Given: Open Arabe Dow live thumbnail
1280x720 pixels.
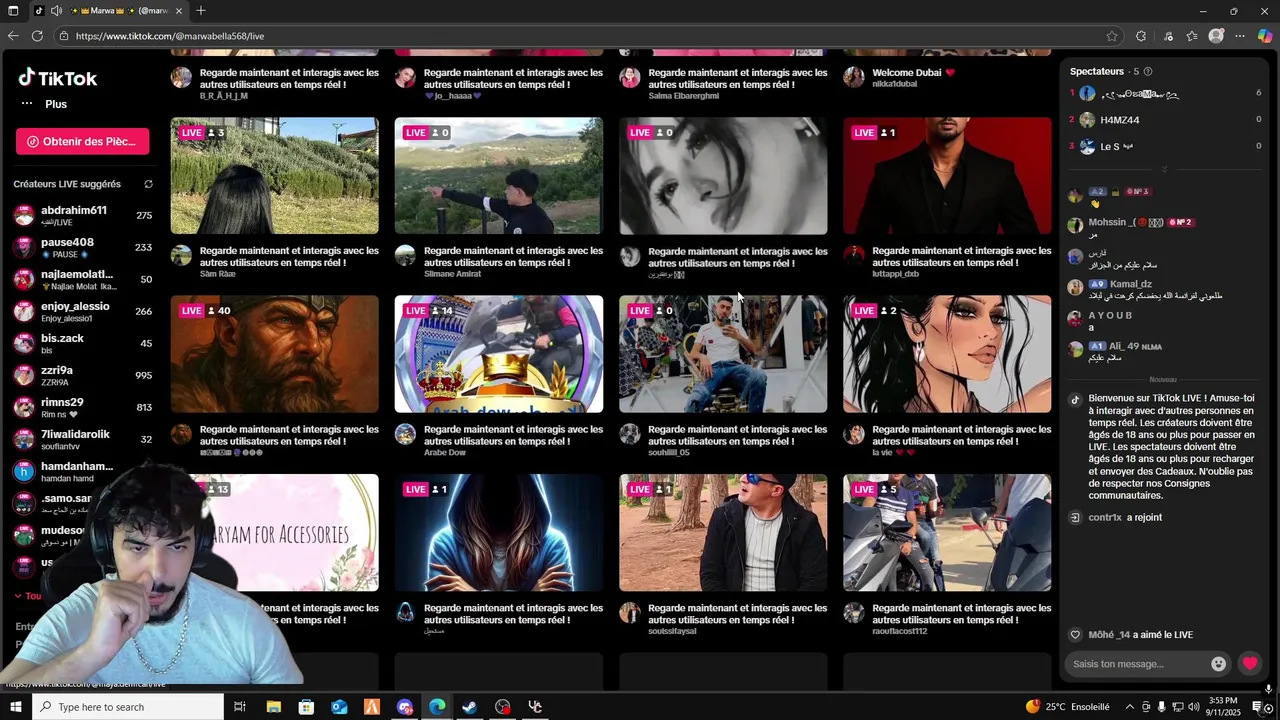Looking at the screenshot, I should point(499,354).
